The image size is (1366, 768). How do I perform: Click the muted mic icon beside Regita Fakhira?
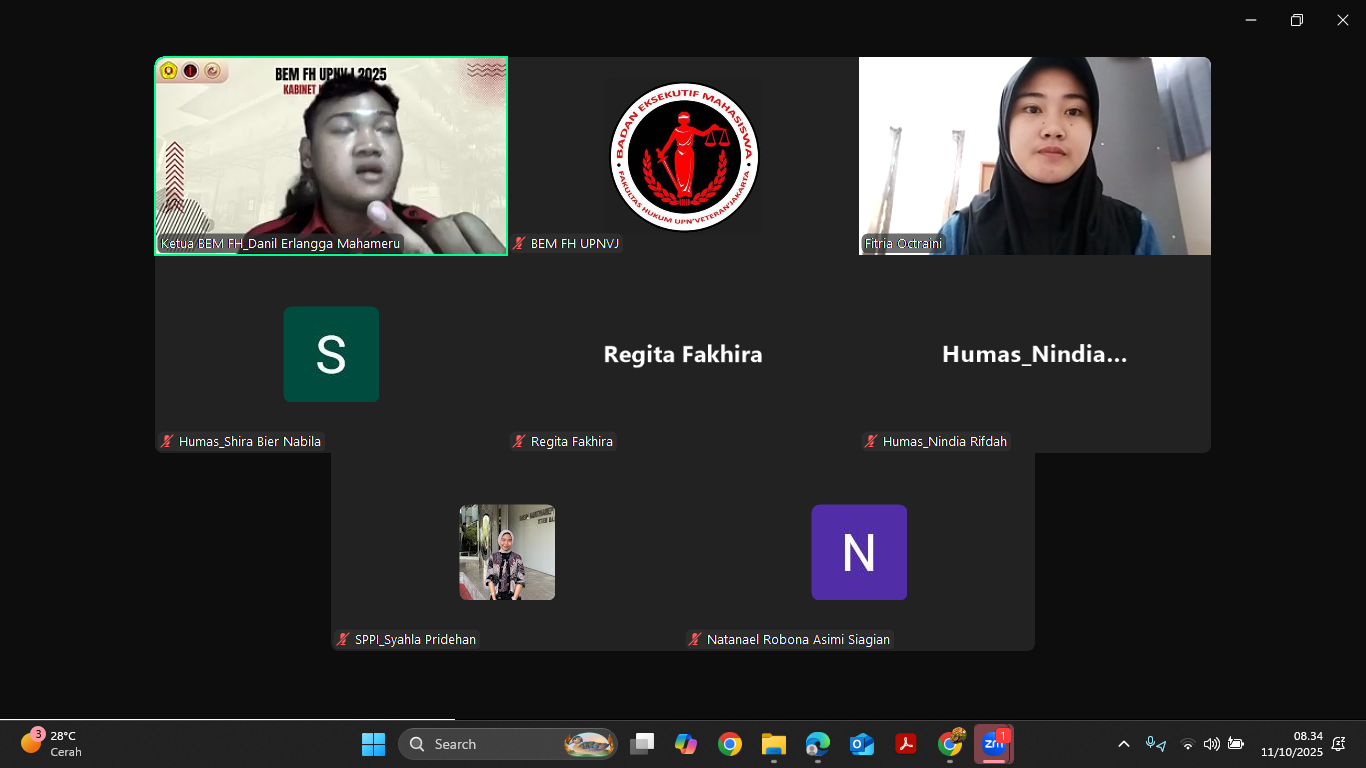pyautogui.click(x=519, y=441)
